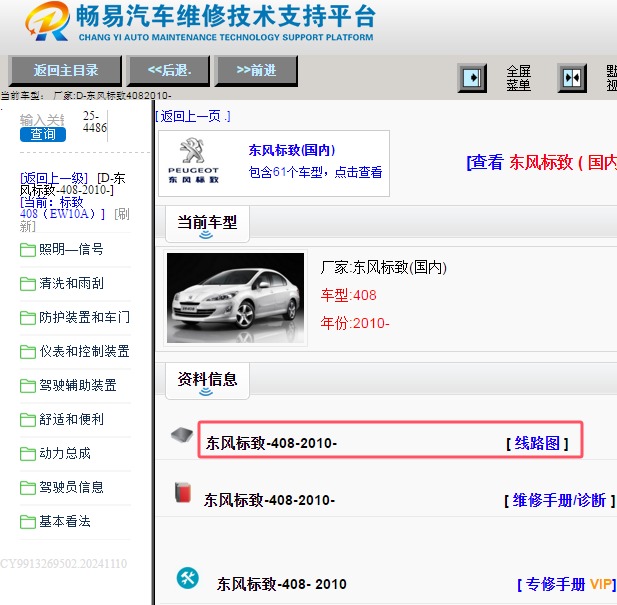The width and height of the screenshot is (617, 605).
Task: Click the 全屏菜单 link
Action: (518, 78)
